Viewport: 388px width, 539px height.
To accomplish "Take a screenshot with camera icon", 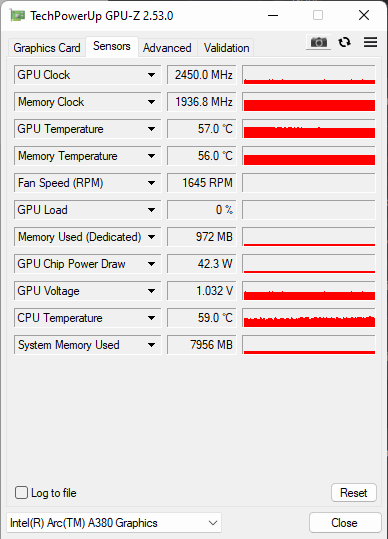I will (319, 42).
